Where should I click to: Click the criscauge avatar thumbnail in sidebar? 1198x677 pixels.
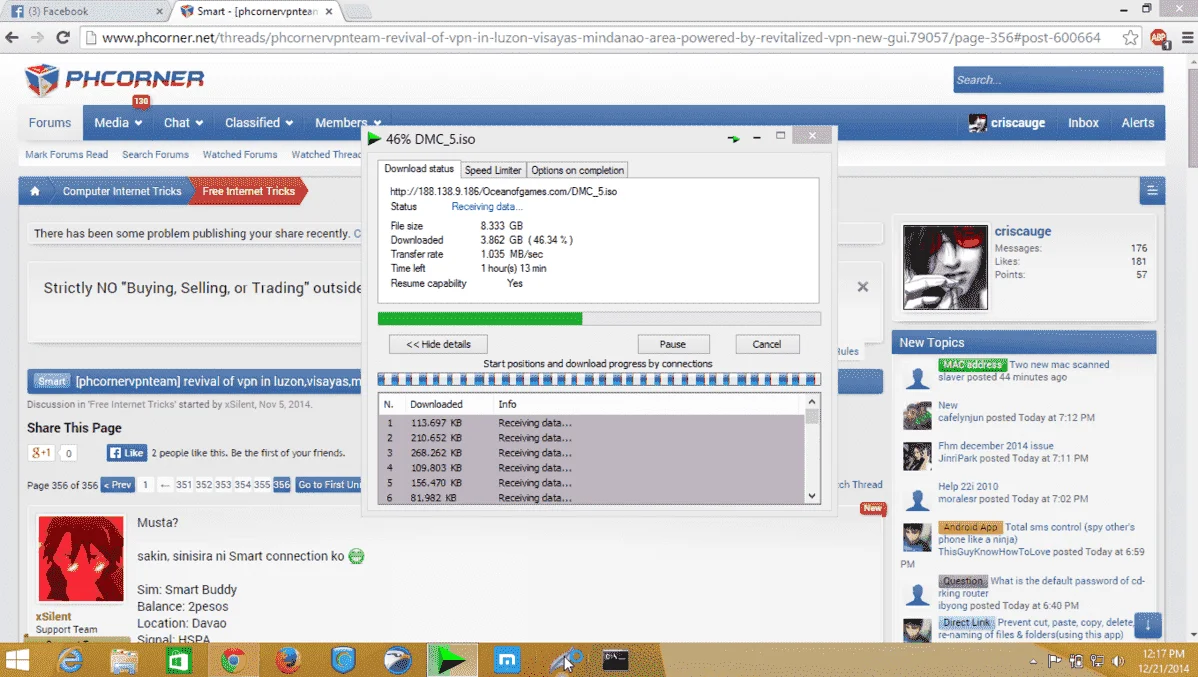945,267
